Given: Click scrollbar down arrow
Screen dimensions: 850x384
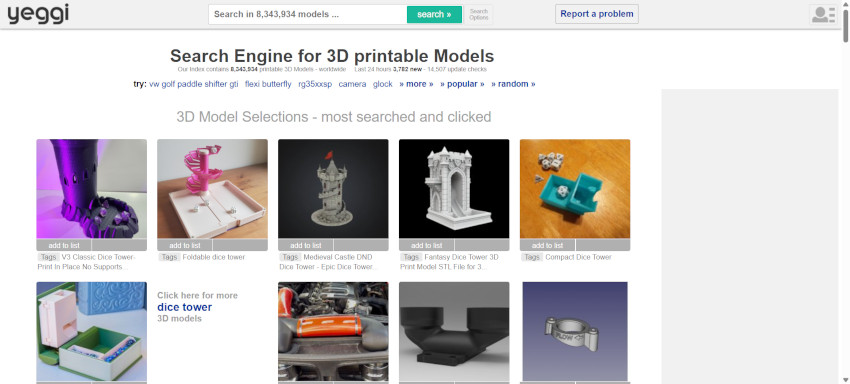Looking at the screenshot, I should [x=845, y=379].
